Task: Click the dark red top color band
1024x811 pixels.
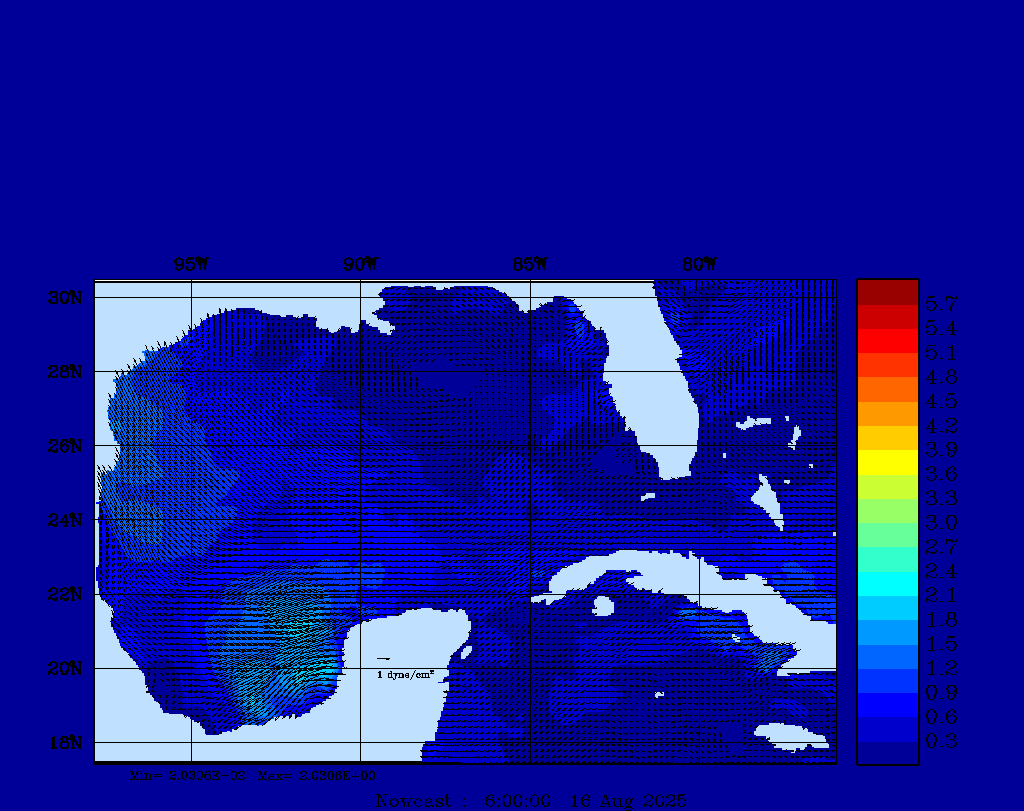Action: [x=887, y=291]
